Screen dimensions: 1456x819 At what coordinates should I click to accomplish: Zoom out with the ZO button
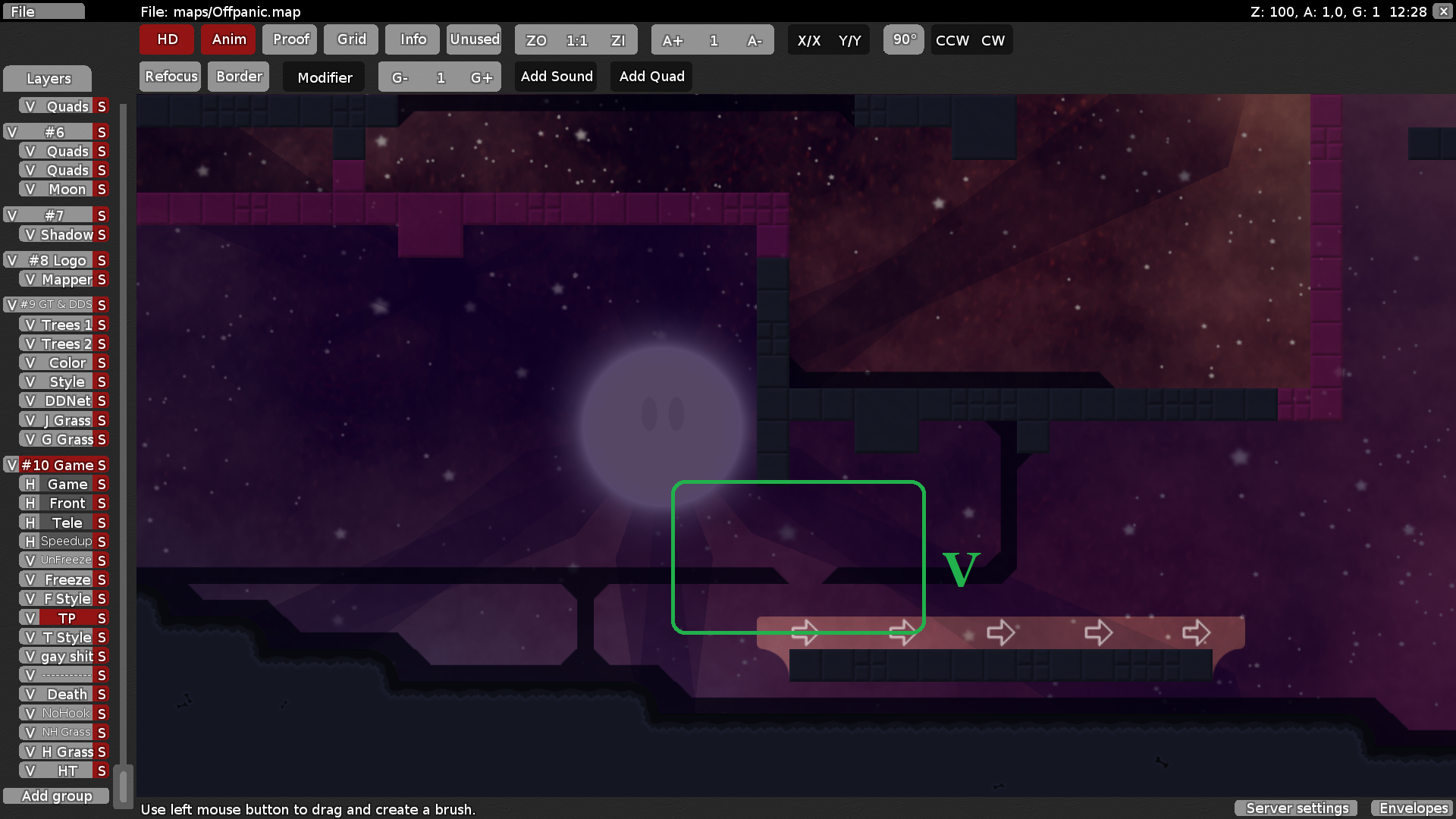535,40
